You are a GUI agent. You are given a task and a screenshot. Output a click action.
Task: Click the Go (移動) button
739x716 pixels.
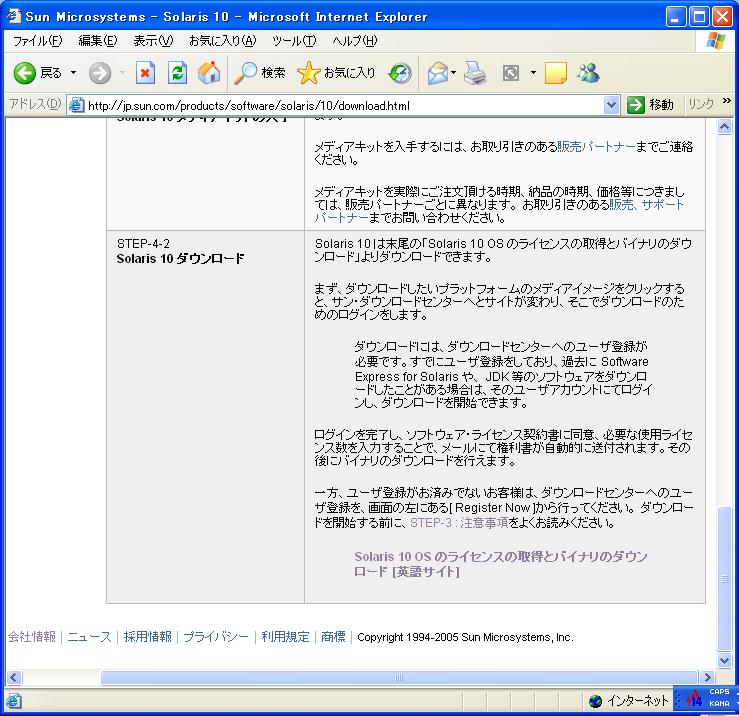[650, 105]
